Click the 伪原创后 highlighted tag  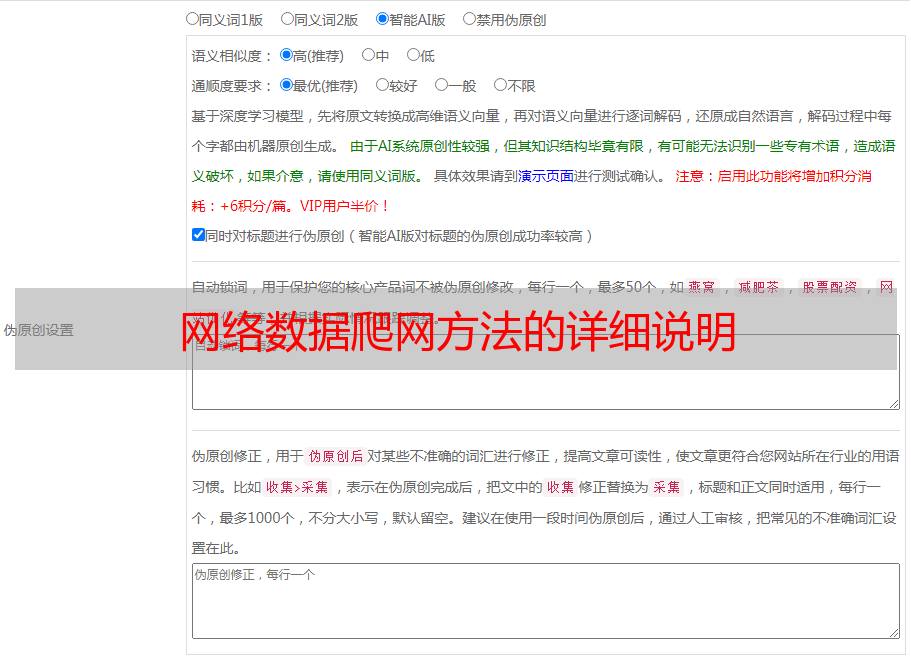point(336,456)
